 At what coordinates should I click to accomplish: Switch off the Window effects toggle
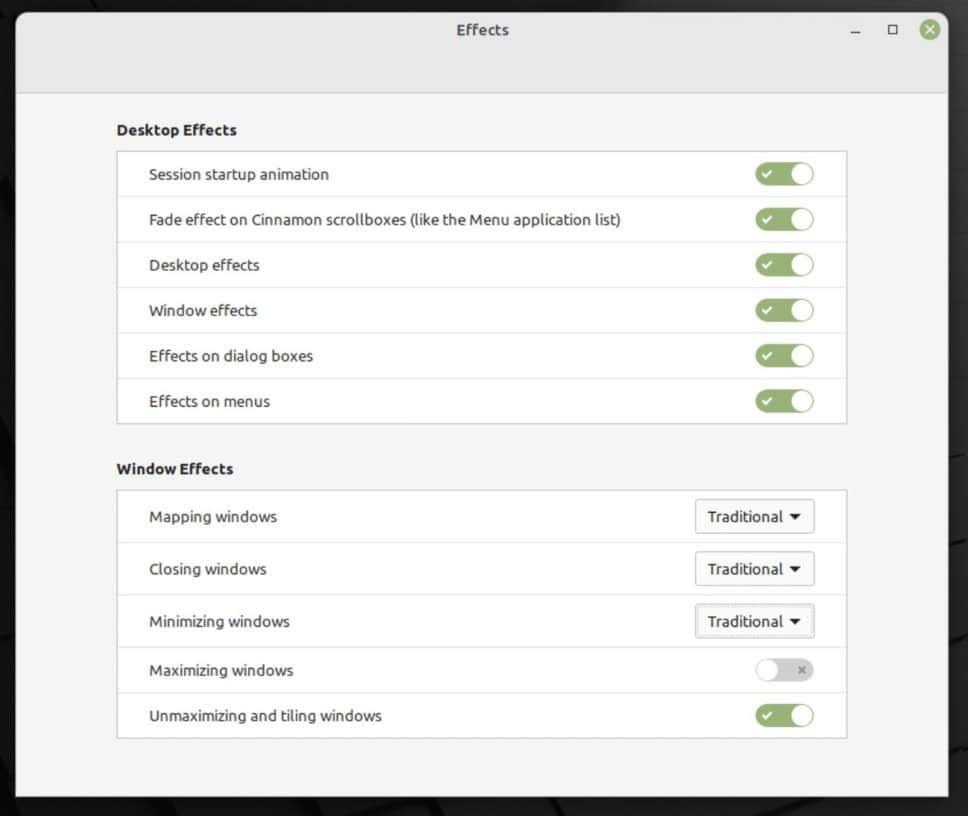(x=784, y=310)
